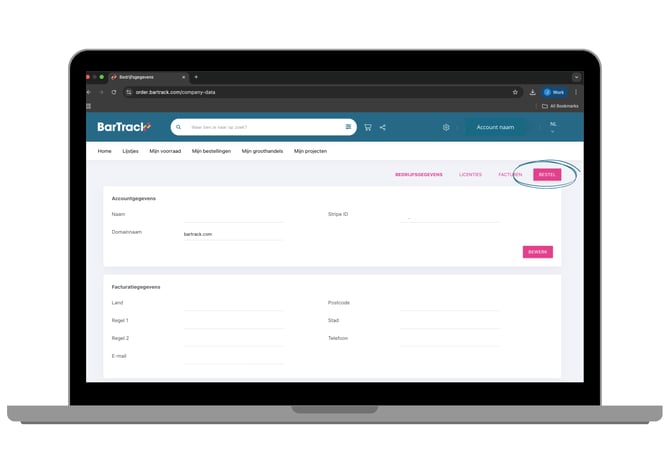Click the Accountgegevens heading

pyautogui.click(x=134, y=199)
